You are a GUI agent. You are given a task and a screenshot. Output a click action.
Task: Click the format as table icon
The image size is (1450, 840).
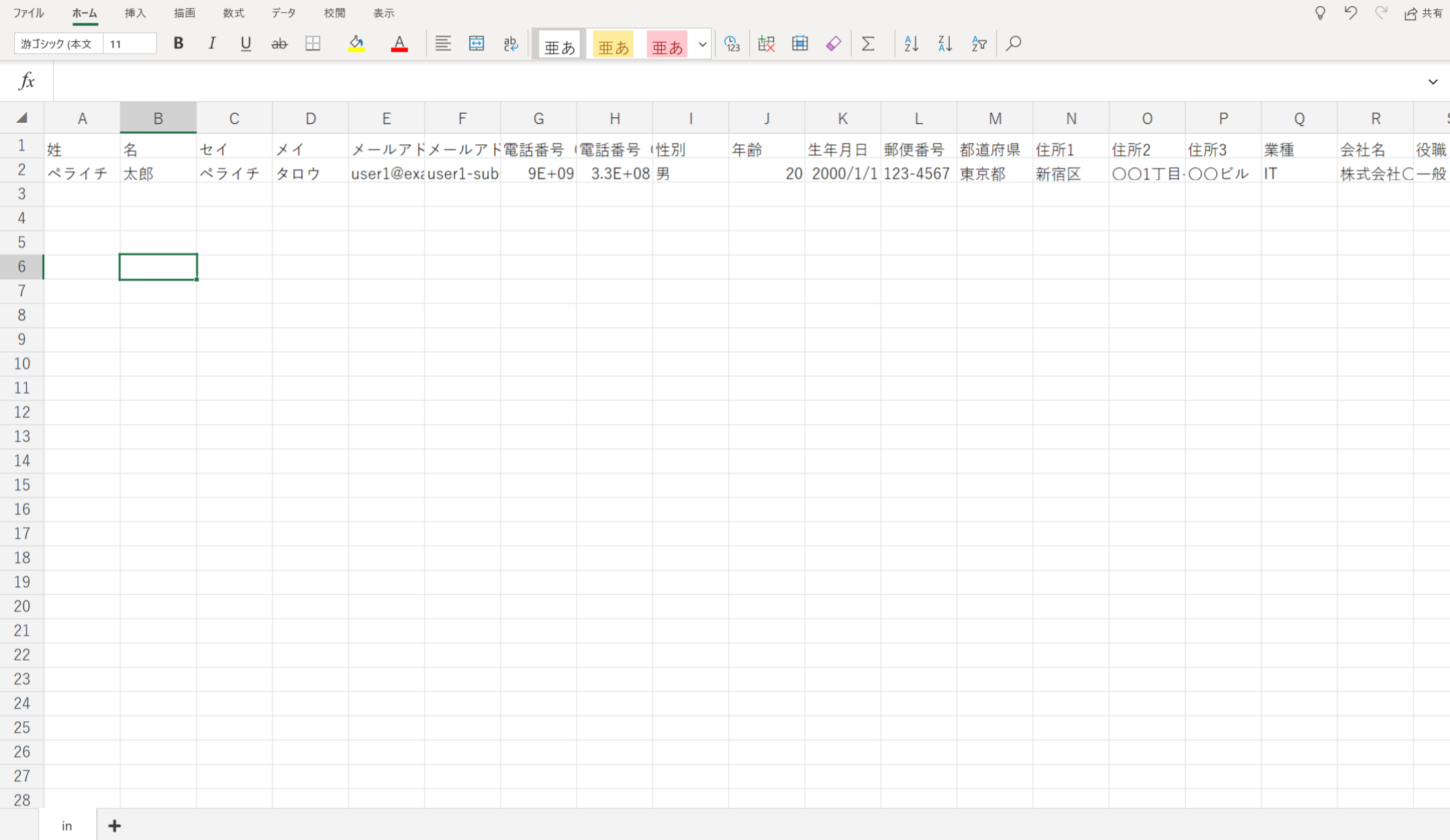pyautogui.click(x=800, y=44)
